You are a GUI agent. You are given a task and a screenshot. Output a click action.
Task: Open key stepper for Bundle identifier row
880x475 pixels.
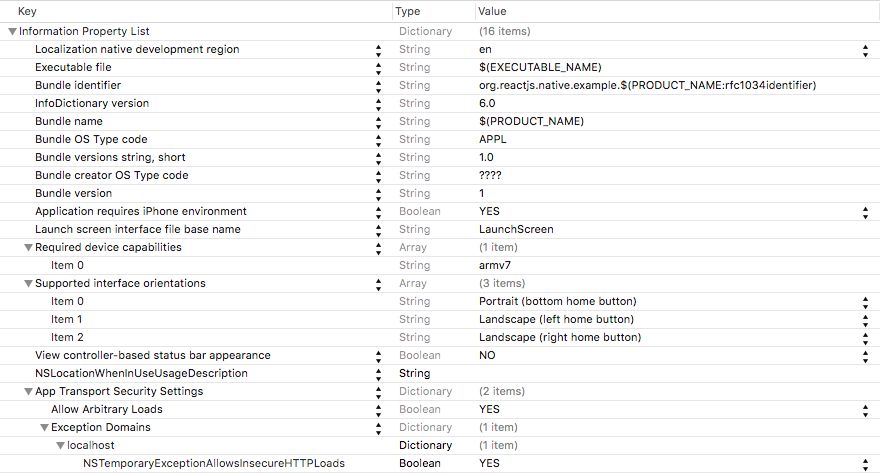click(378, 86)
